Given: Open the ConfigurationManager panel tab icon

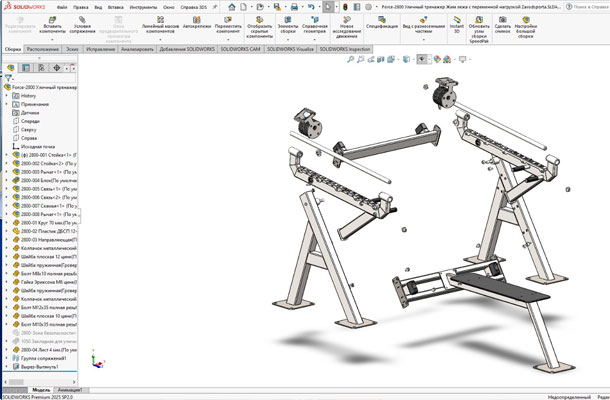Looking at the screenshot, I should click(x=39, y=68).
